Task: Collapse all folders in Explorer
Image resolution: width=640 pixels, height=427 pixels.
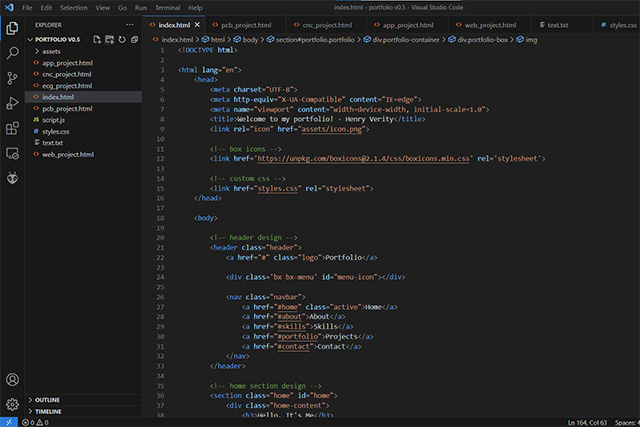Action: (135, 39)
